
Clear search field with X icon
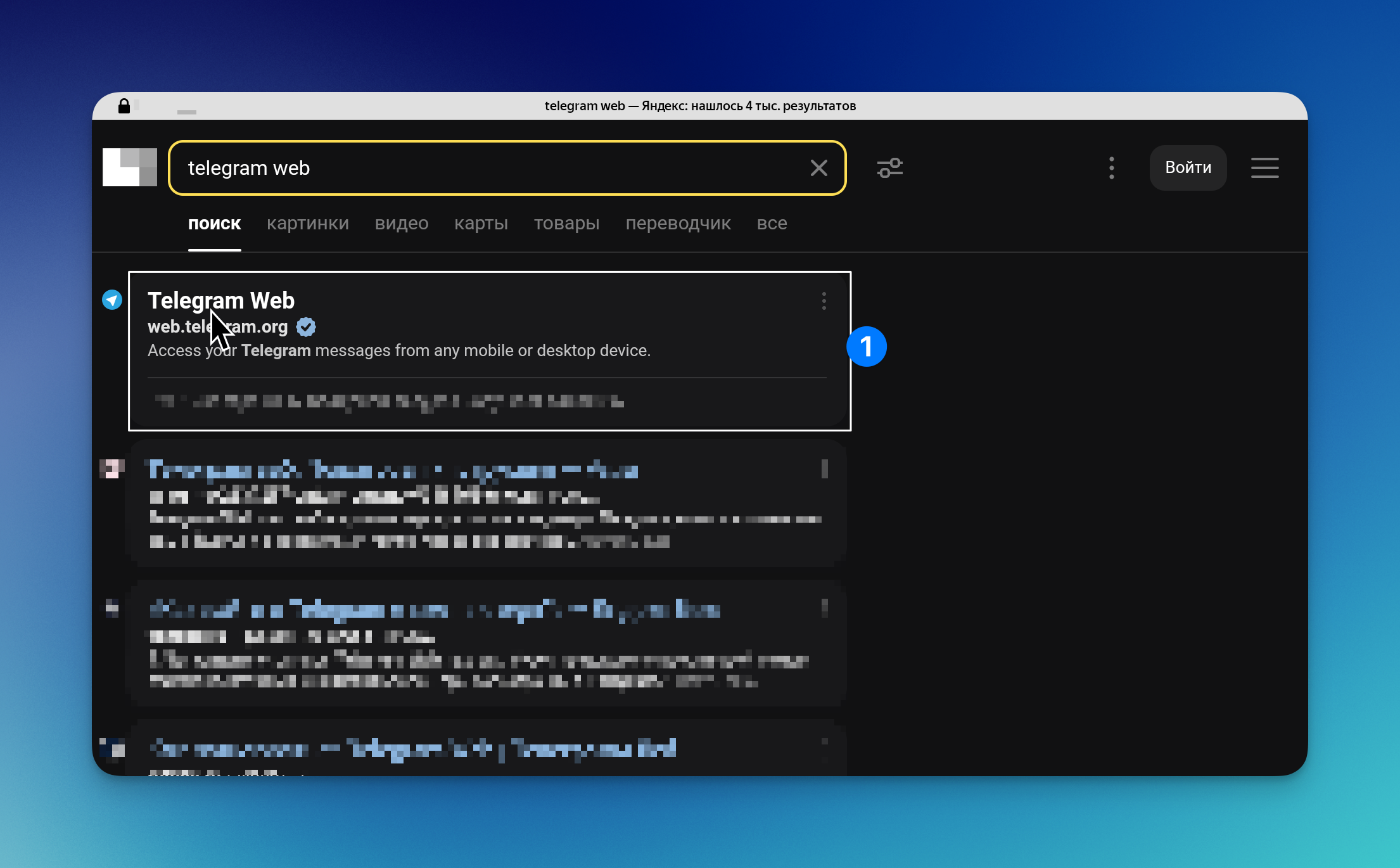[818, 168]
